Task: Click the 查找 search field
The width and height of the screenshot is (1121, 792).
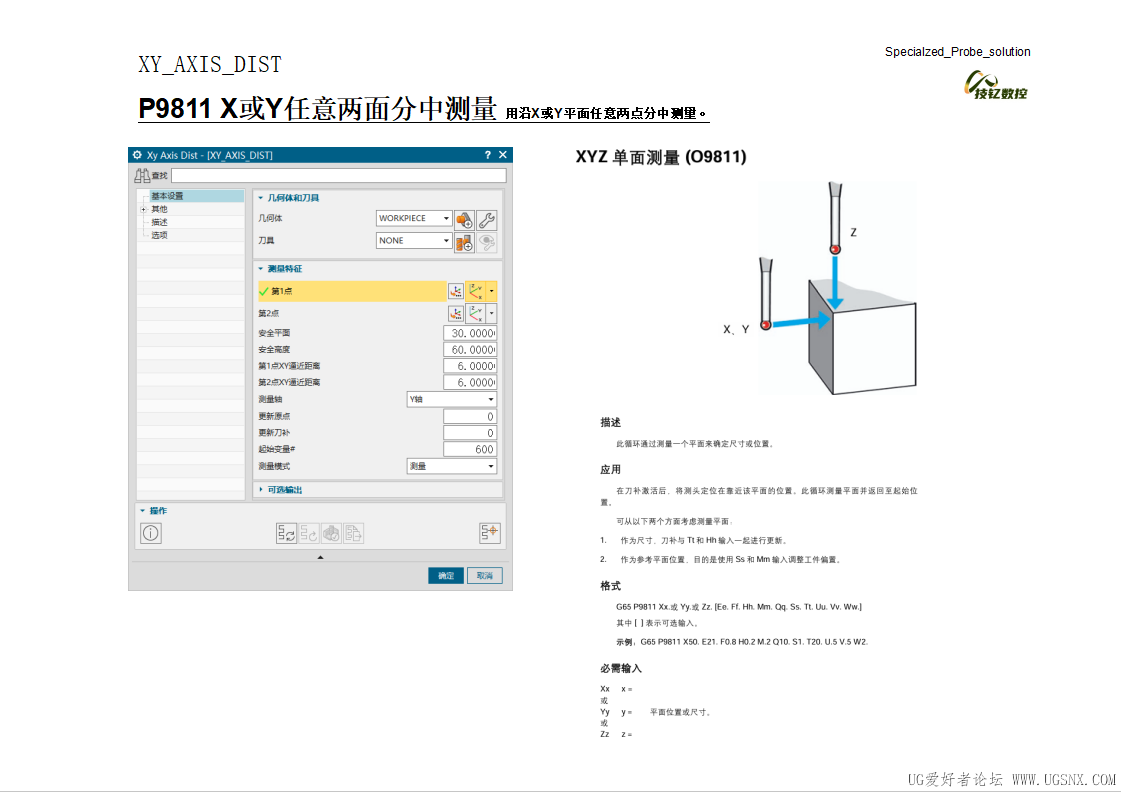Action: point(339,175)
